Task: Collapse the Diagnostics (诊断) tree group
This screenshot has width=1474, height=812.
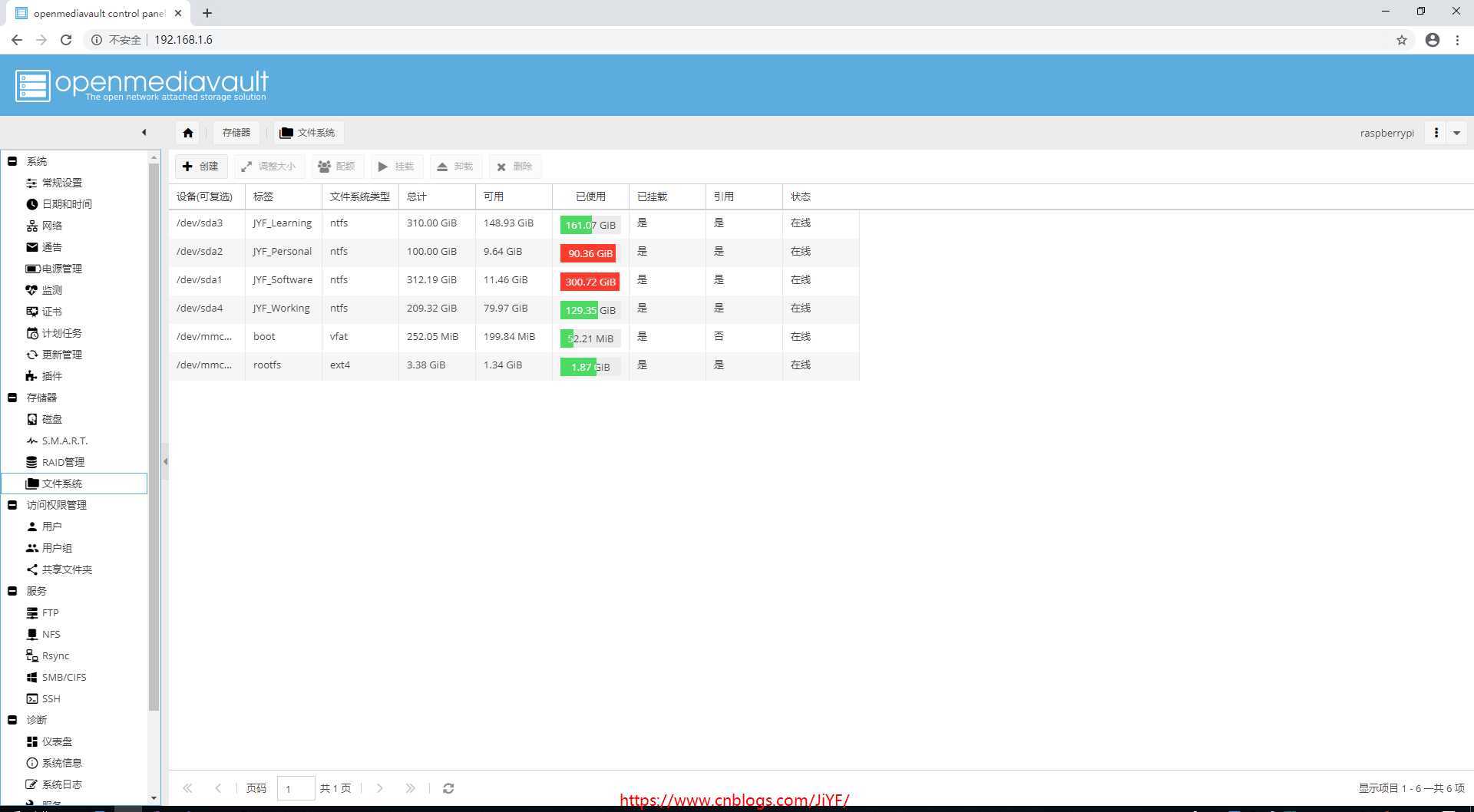Action: 12,720
